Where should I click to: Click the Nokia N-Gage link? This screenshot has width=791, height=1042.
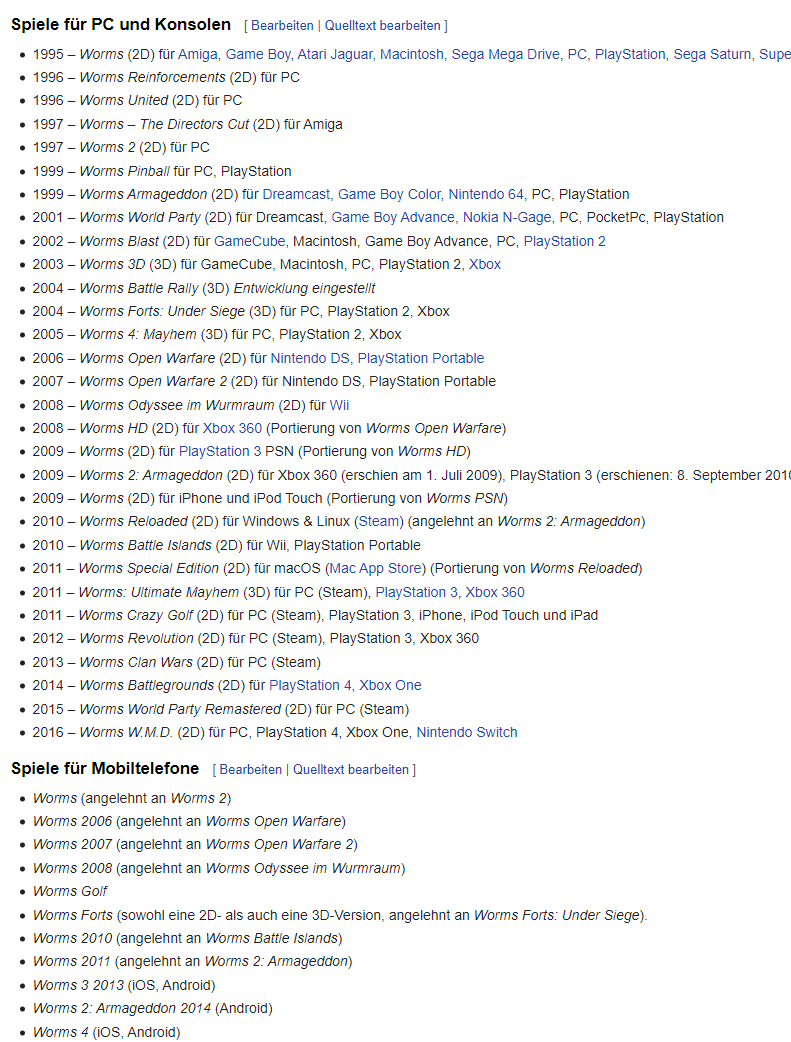point(507,217)
